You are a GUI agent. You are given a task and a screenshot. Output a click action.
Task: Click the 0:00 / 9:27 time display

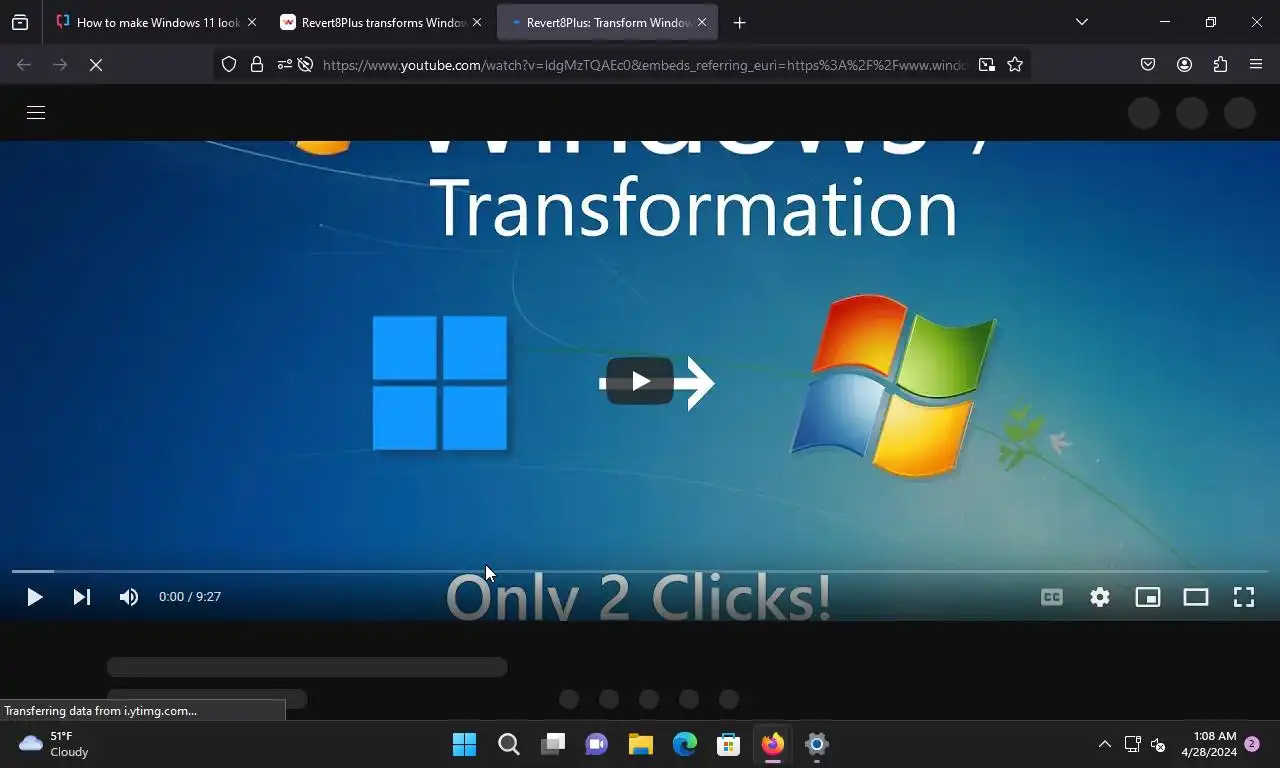click(190, 597)
